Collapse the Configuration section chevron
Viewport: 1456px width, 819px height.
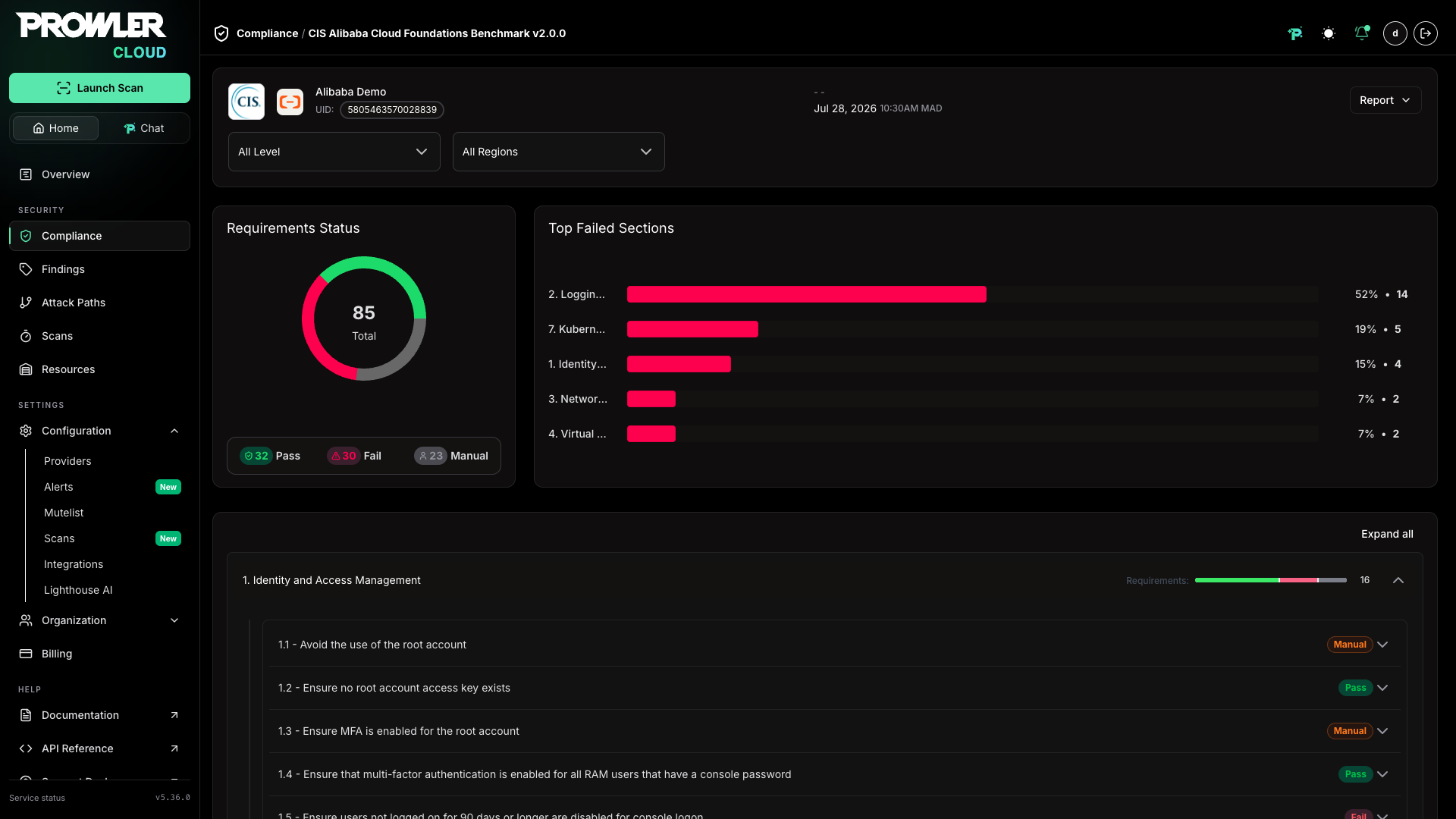coord(174,431)
